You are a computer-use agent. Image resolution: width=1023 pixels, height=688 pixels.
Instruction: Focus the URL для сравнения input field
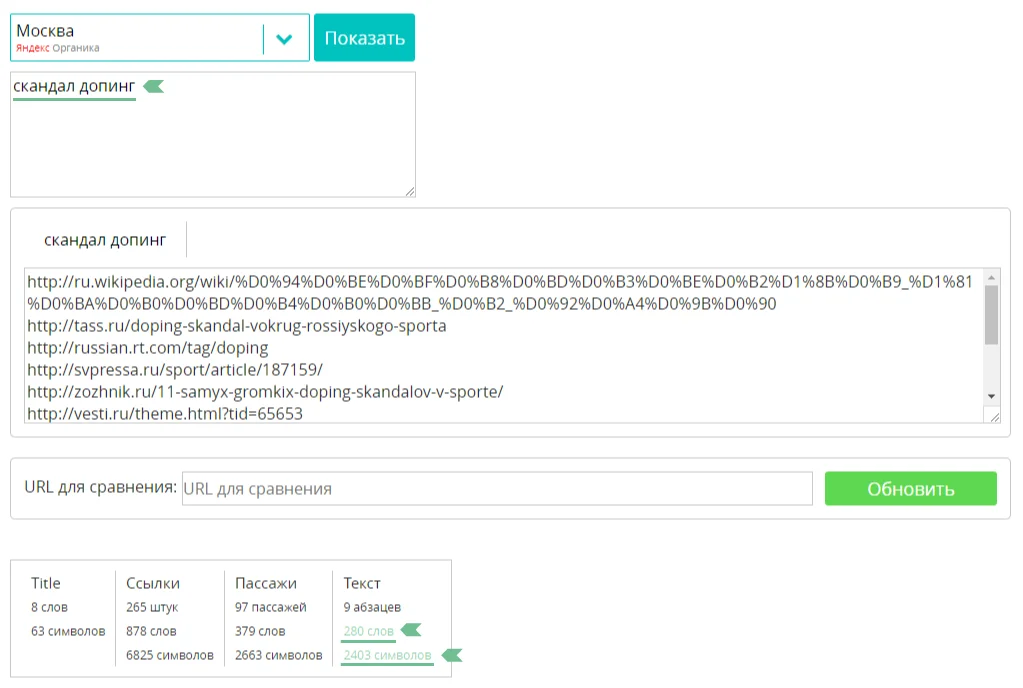point(497,489)
